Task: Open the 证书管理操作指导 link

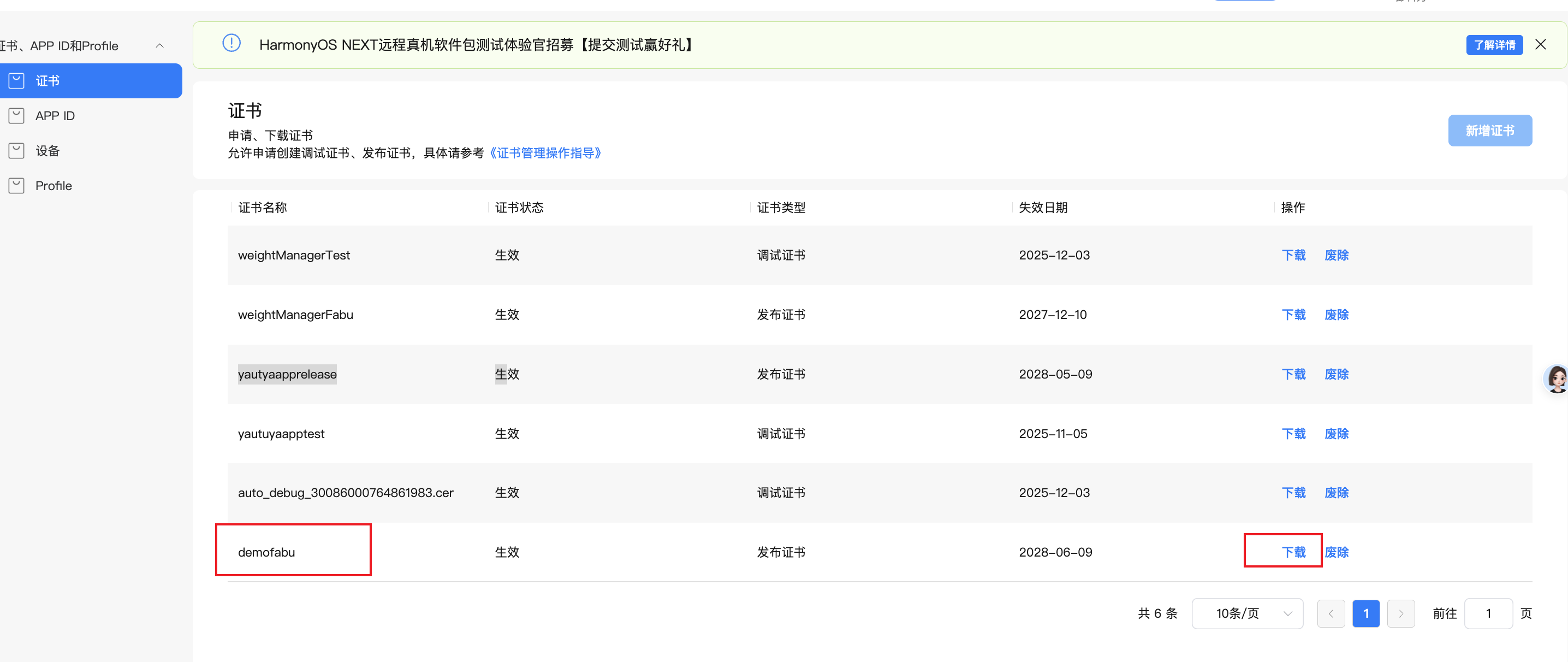Action: coord(545,153)
